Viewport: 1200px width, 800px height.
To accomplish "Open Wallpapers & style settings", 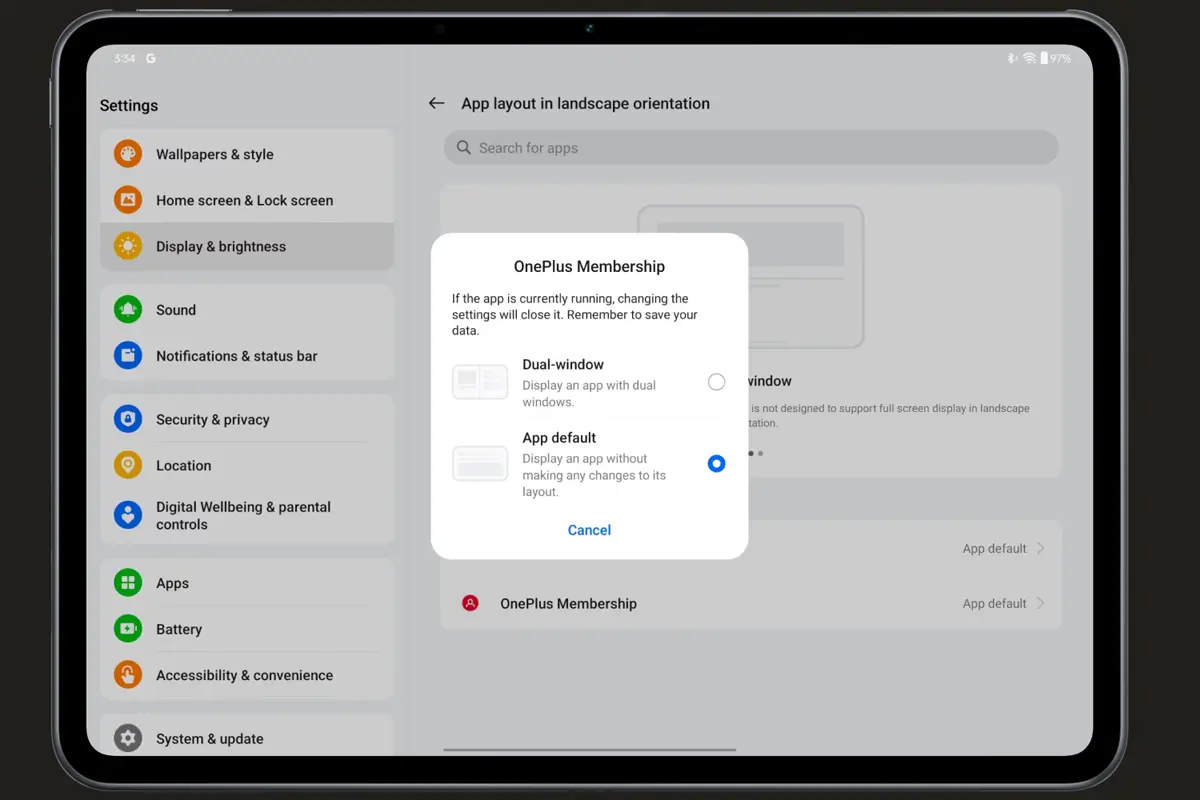I will click(x=247, y=154).
